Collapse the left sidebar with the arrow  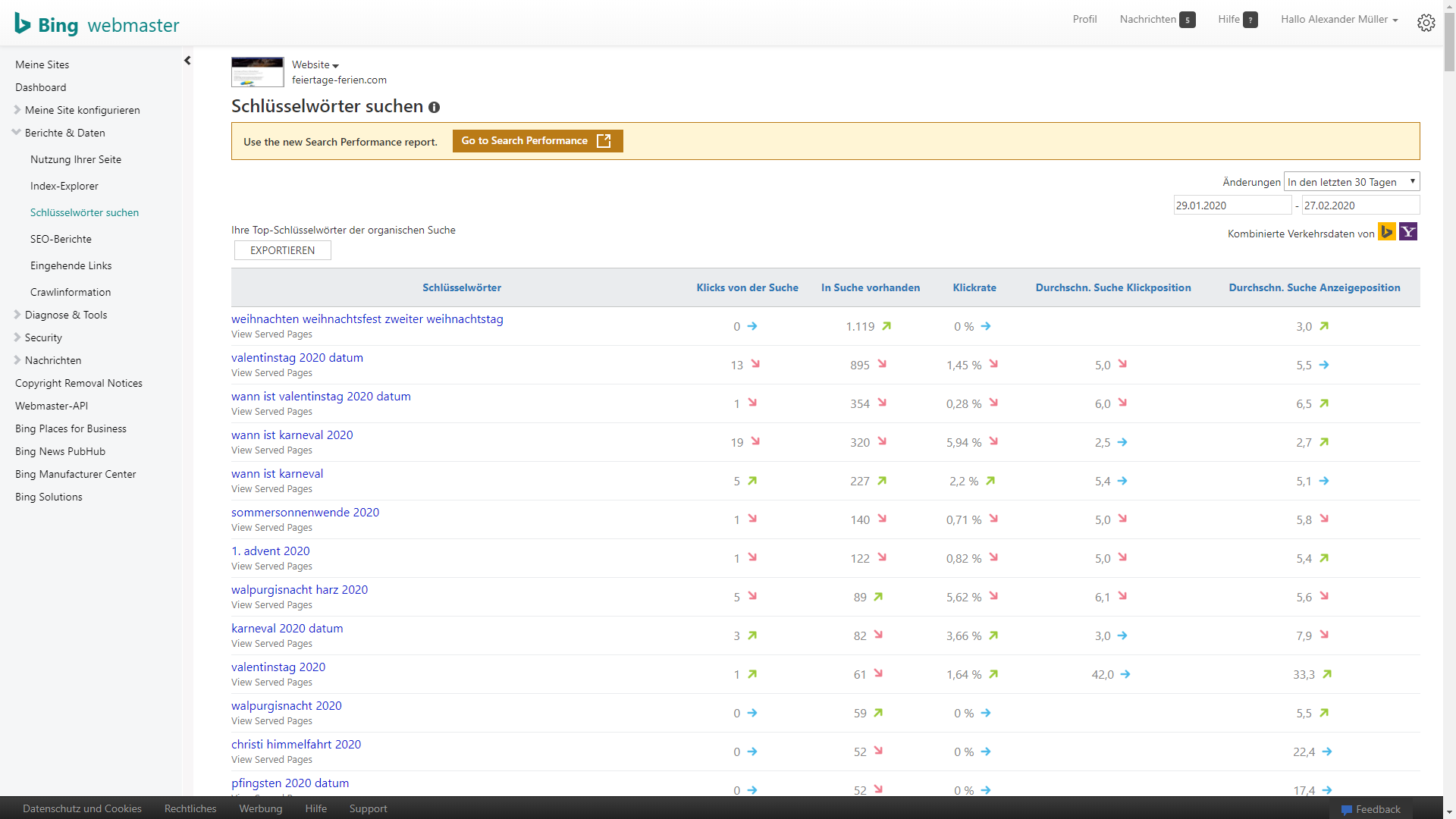coord(187,61)
